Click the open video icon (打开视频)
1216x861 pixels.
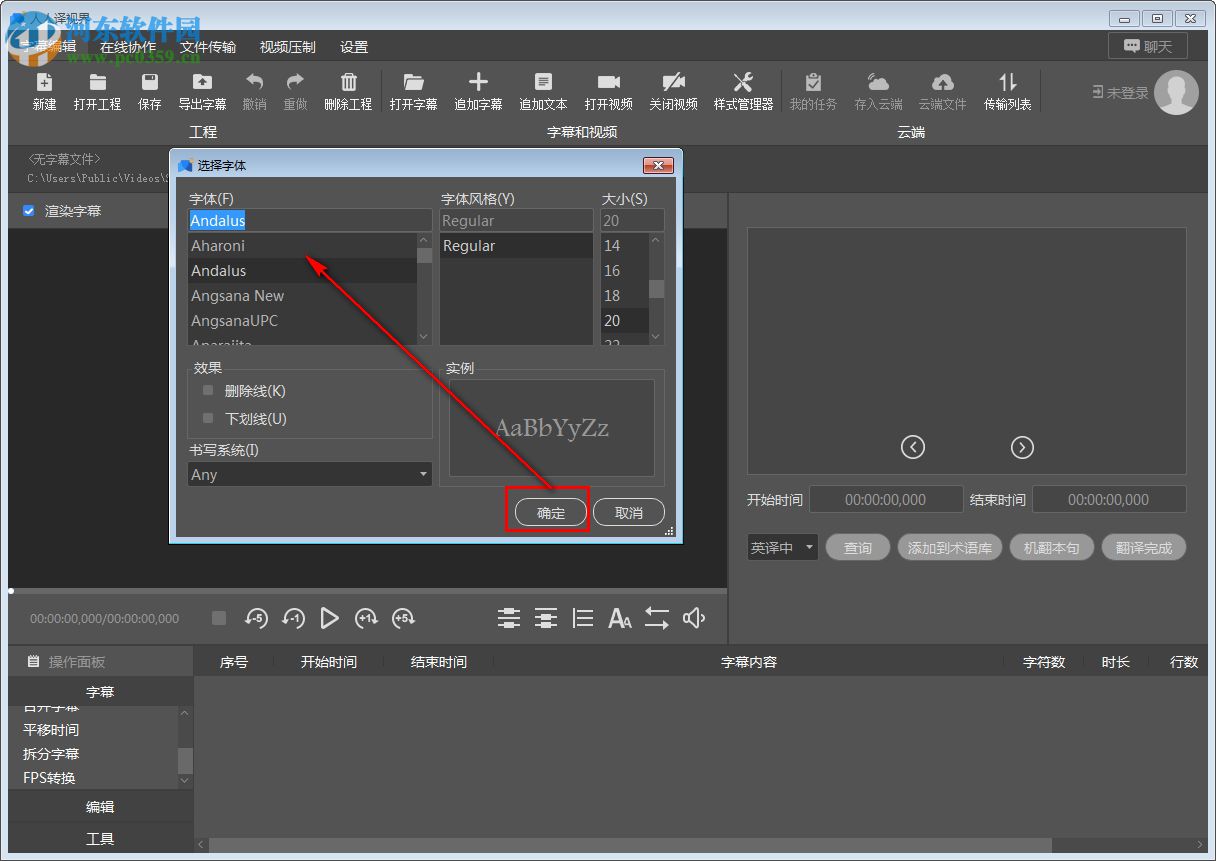pyautogui.click(x=608, y=83)
